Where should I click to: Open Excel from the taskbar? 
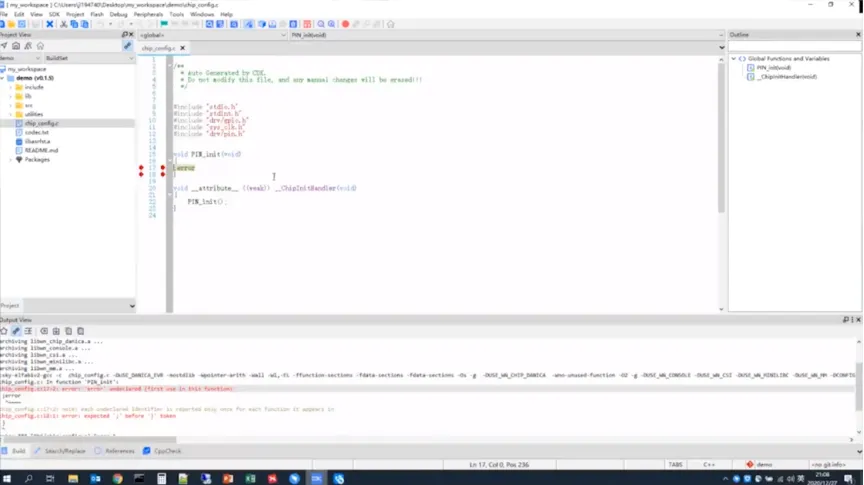click(x=250, y=478)
